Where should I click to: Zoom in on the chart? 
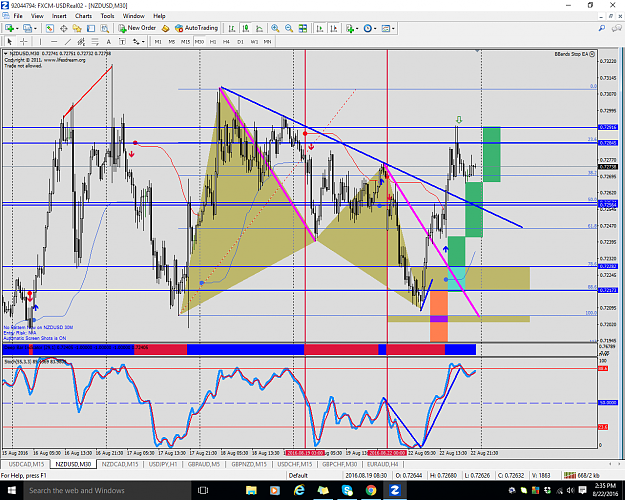pos(275,28)
